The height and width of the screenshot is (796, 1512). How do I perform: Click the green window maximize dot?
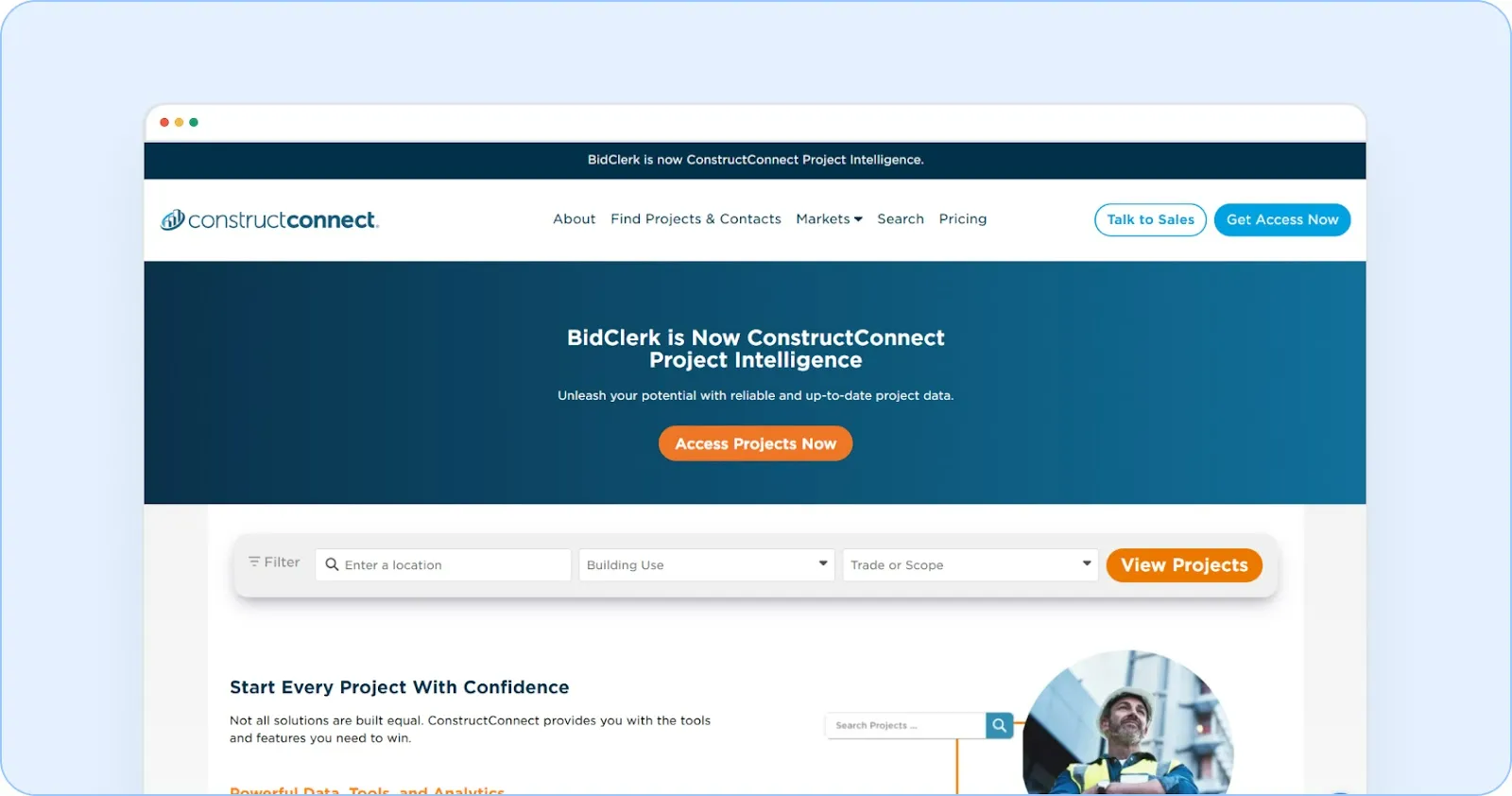(x=194, y=122)
